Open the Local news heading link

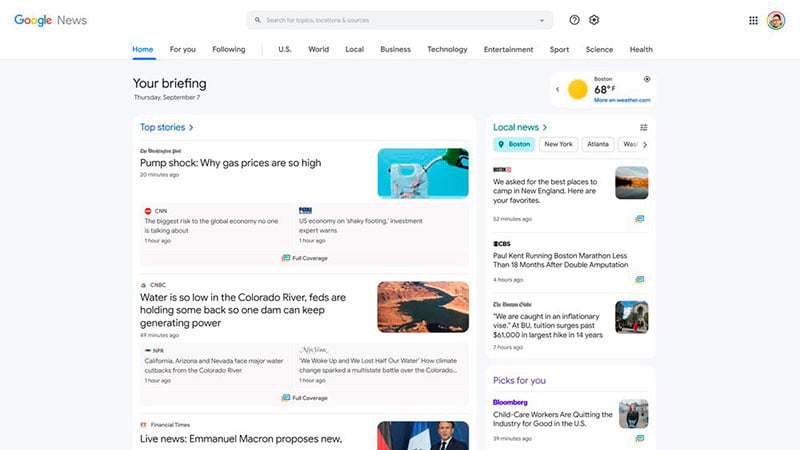[520, 127]
